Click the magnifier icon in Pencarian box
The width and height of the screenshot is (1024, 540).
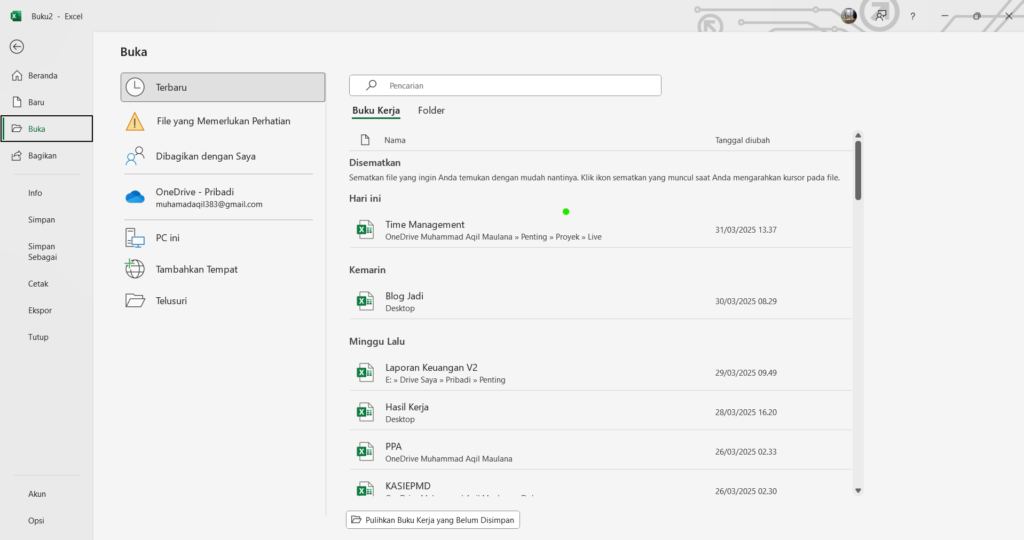[371, 85]
